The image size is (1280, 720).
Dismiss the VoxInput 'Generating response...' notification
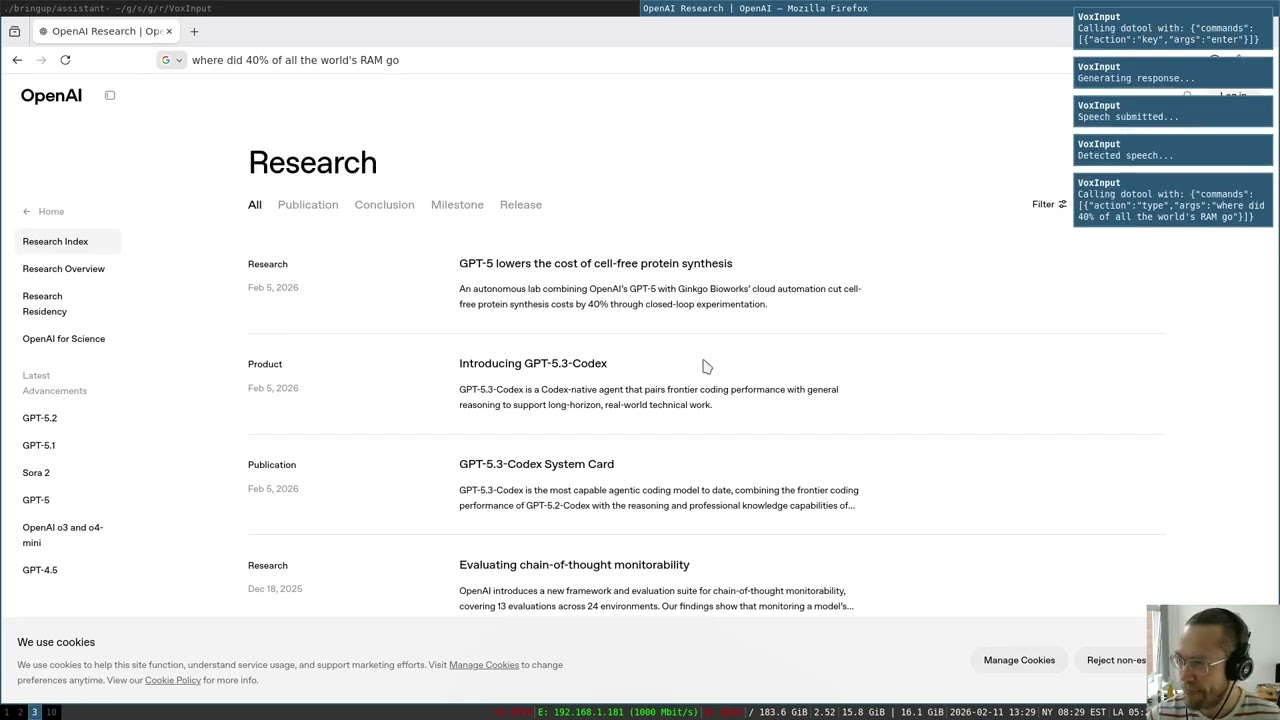[1173, 72]
